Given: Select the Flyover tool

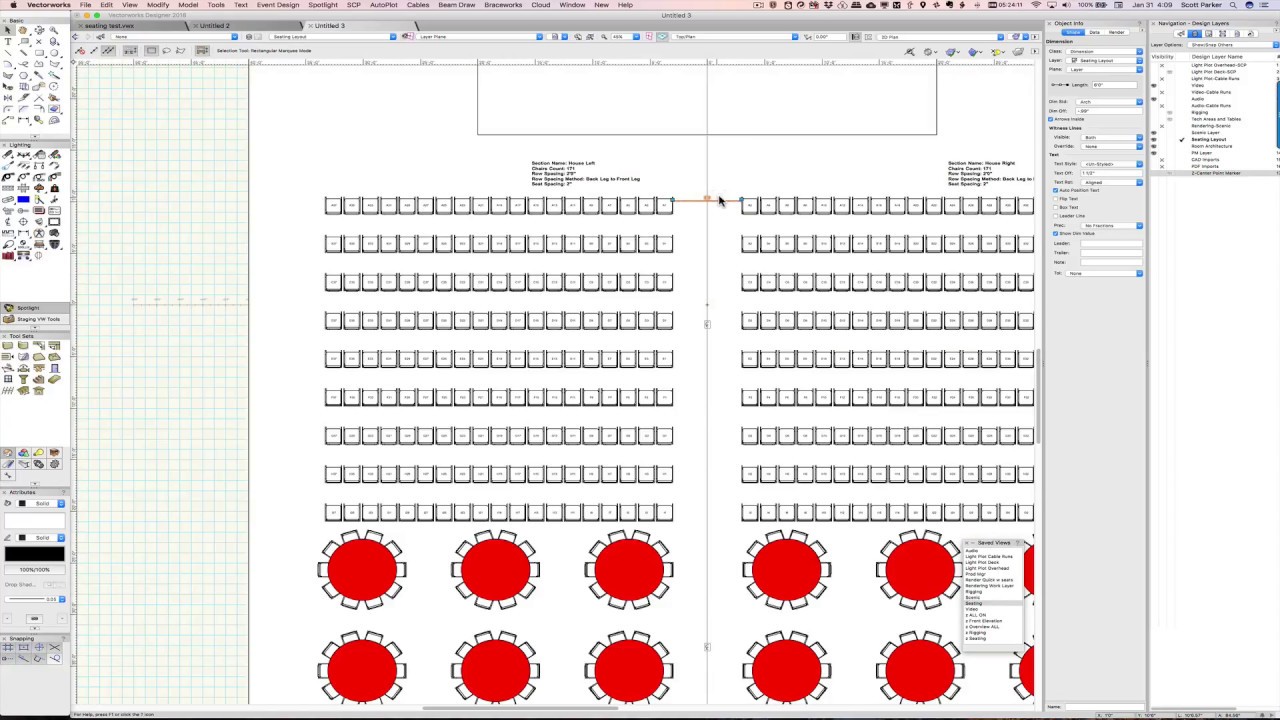Looking at the screenshot, I should (39, 30).
